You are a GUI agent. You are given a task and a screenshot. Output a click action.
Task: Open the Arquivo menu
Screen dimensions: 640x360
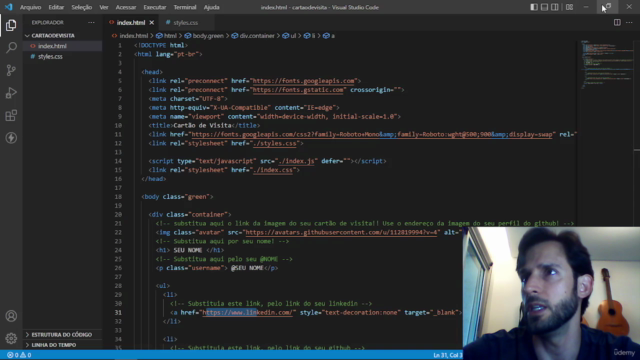pos(31,7)
